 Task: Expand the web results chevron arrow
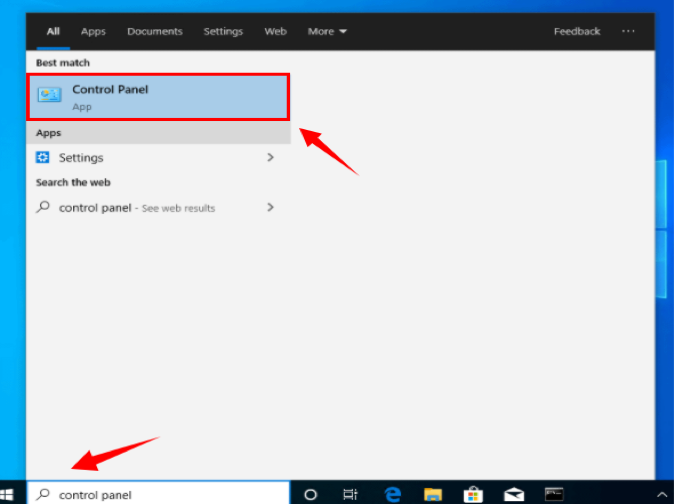tap(270, 207)
